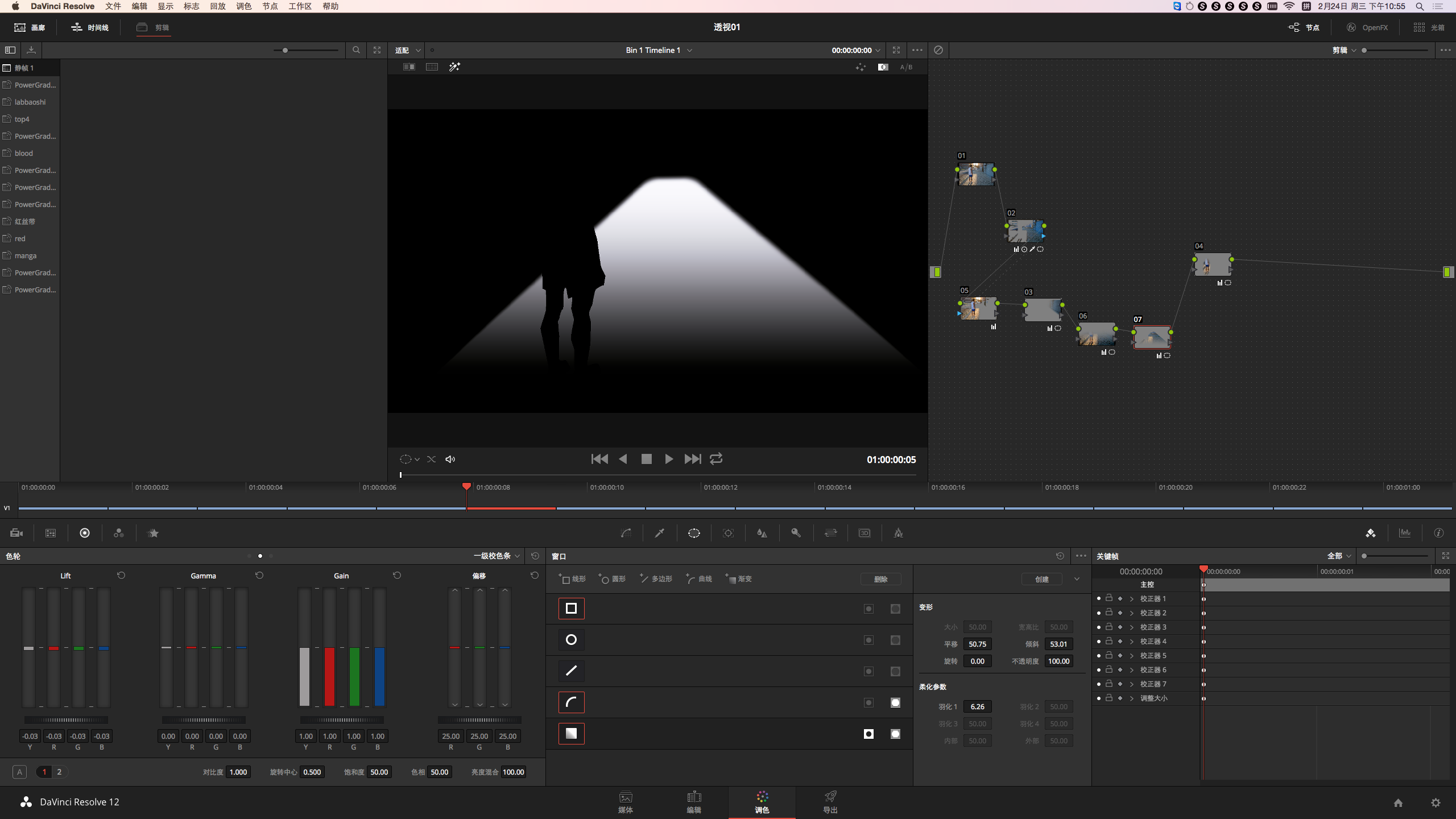Image resolution: width=1456 pixels, height=819 pixels.
Task: Toggle the curve window invert button
Action: [x=868, y=703]
